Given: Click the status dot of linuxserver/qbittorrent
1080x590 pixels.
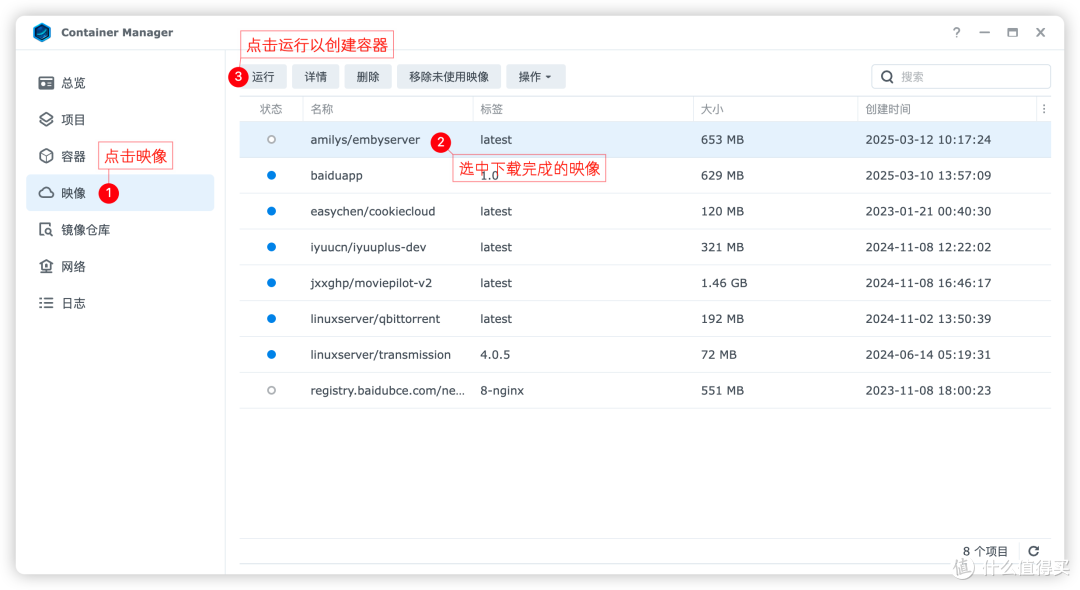Looking at the screenshot, I should 271,318.
